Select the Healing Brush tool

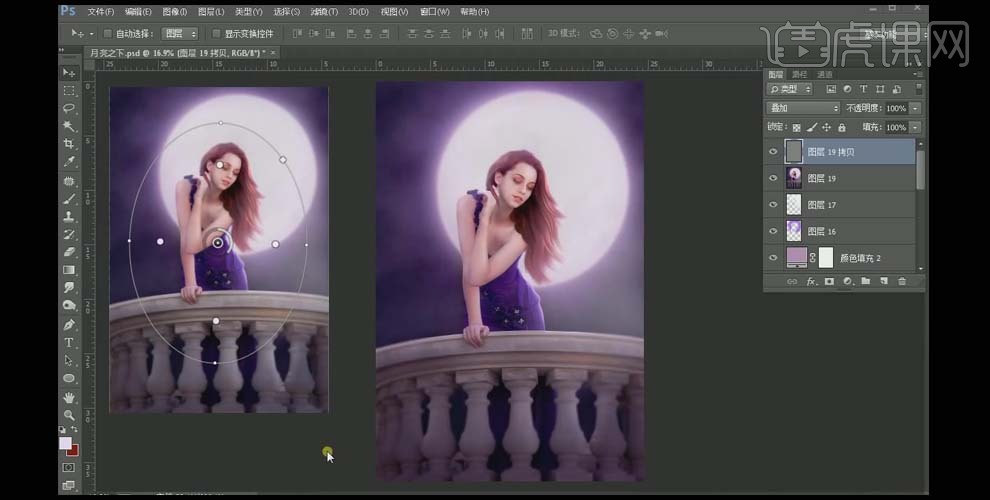click(69, 181)
